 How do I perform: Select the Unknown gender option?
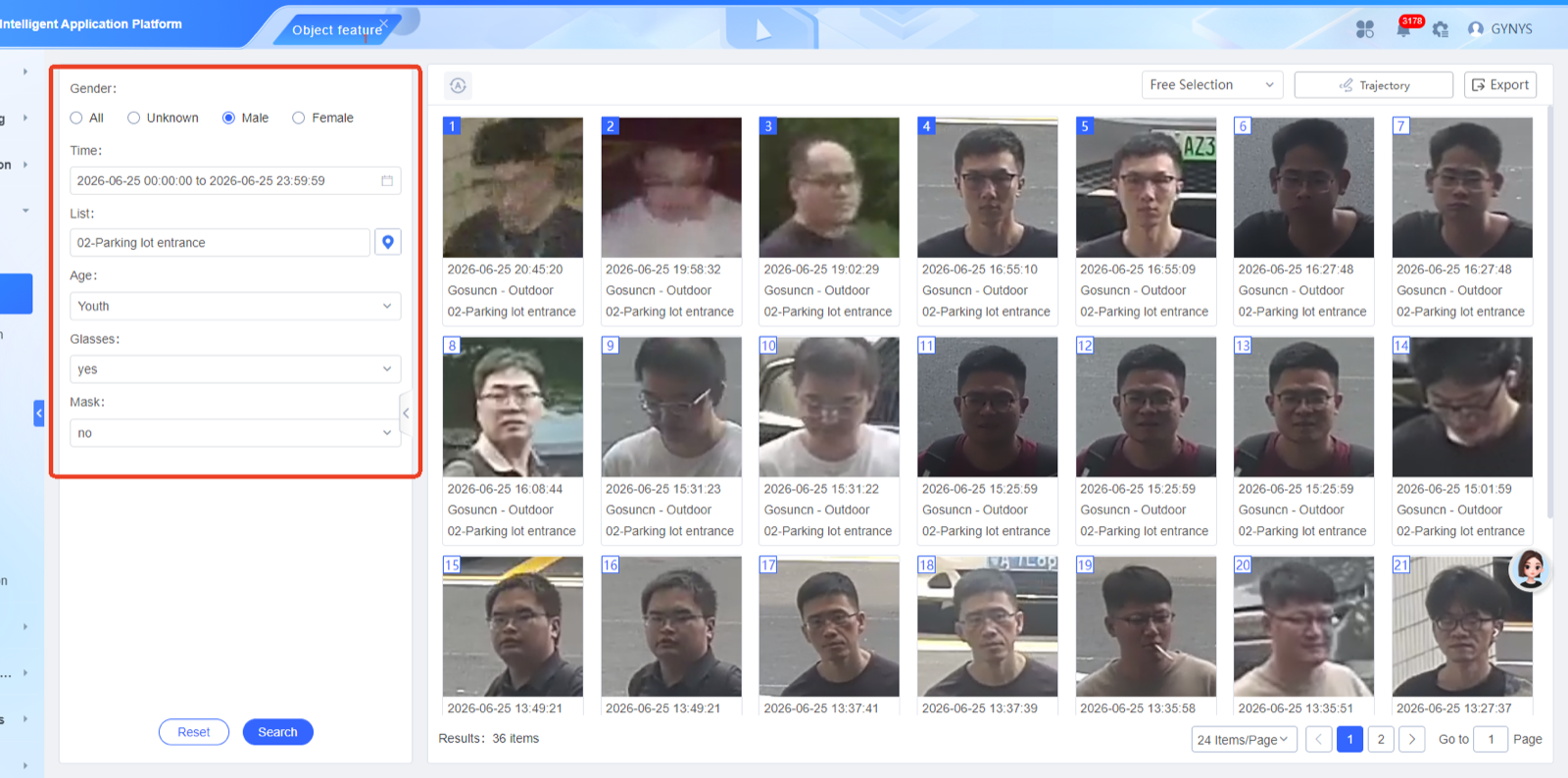click(x=163, y=118)
